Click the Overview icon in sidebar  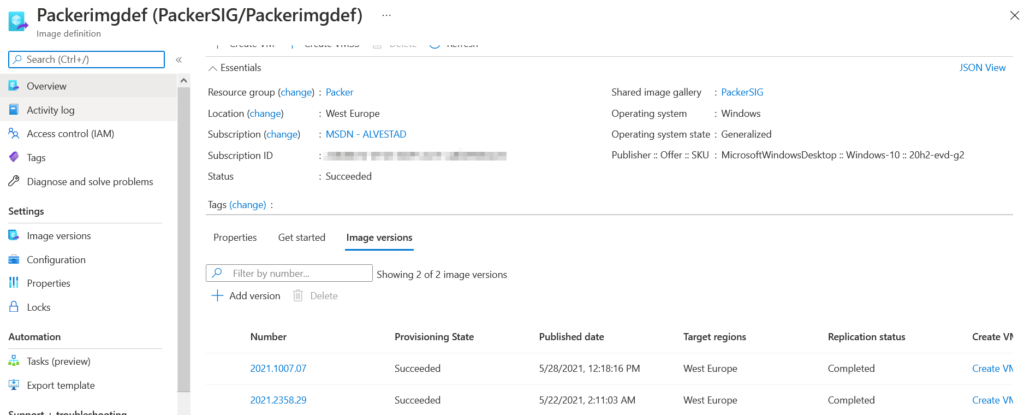[14, 86]
